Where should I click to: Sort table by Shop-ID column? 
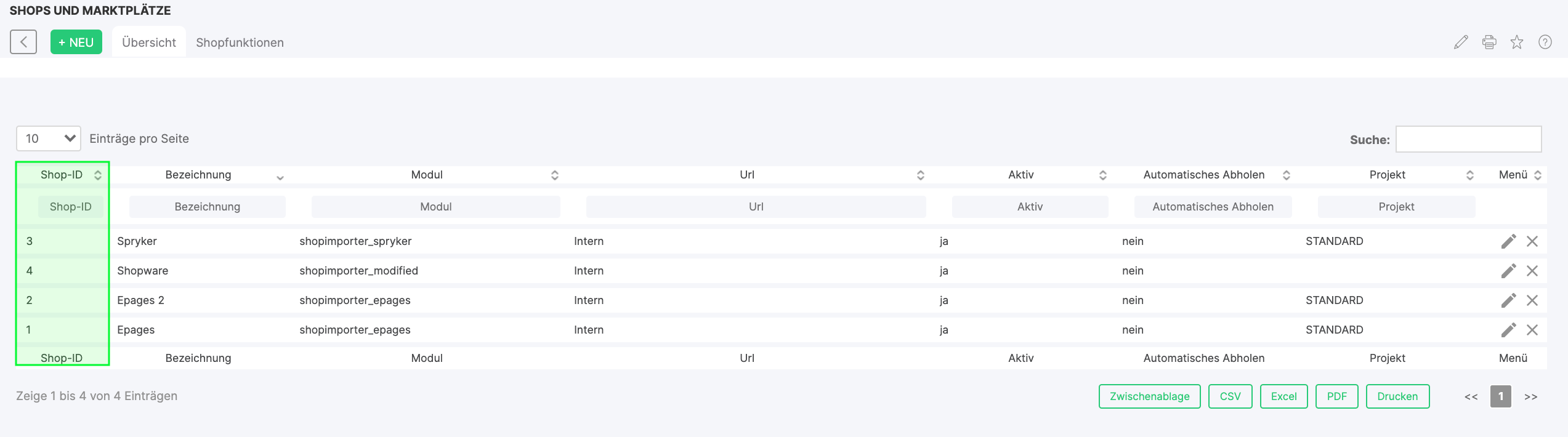pos(62,175)
